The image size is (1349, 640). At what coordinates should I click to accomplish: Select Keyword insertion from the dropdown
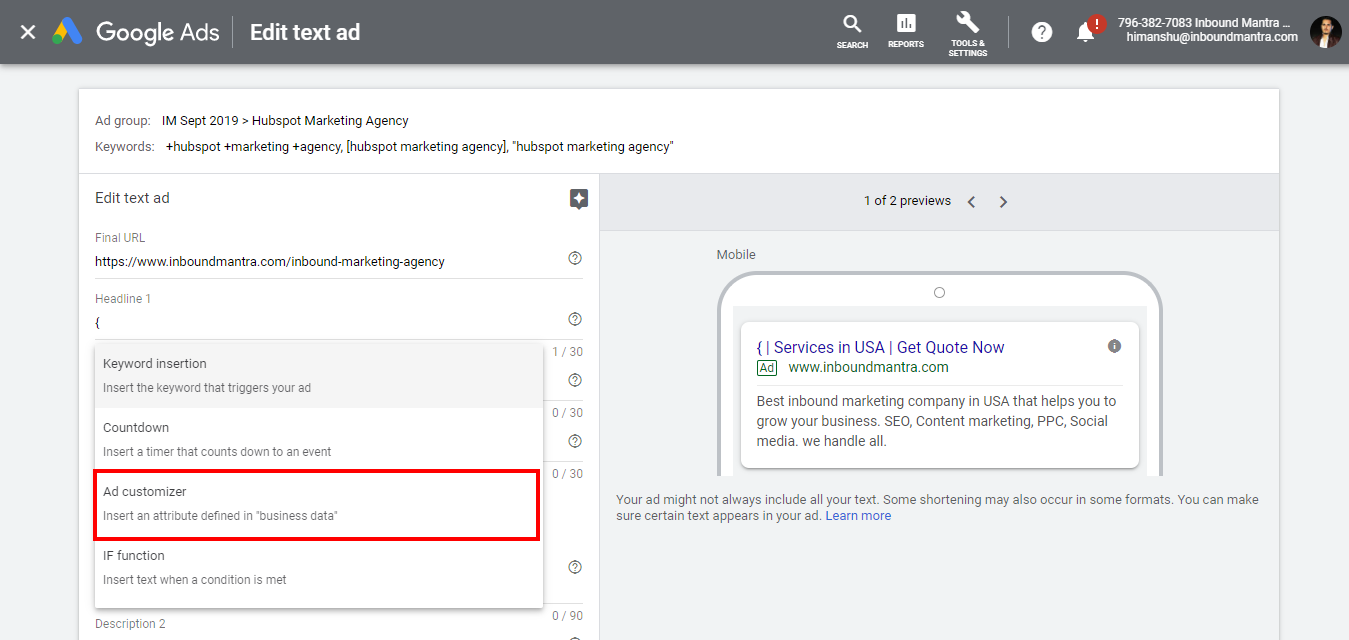click(x=319, y=375)
